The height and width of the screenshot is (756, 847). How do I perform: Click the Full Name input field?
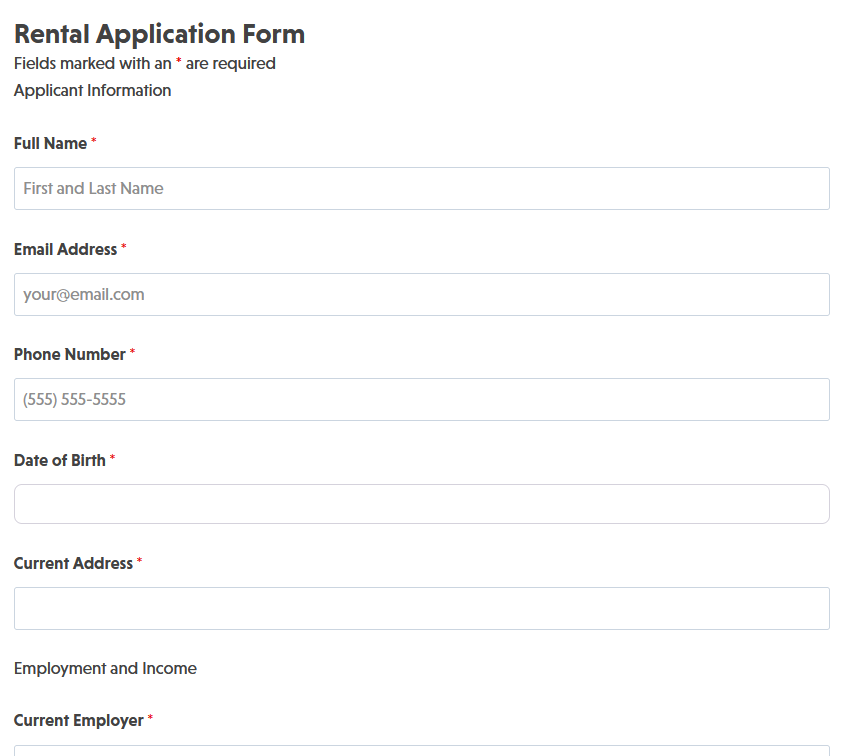[421, 188]
